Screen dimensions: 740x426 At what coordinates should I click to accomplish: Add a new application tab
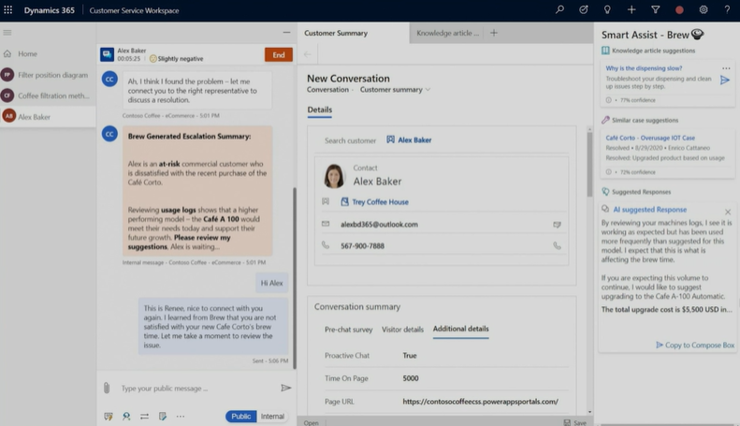(x=494, y=33)
